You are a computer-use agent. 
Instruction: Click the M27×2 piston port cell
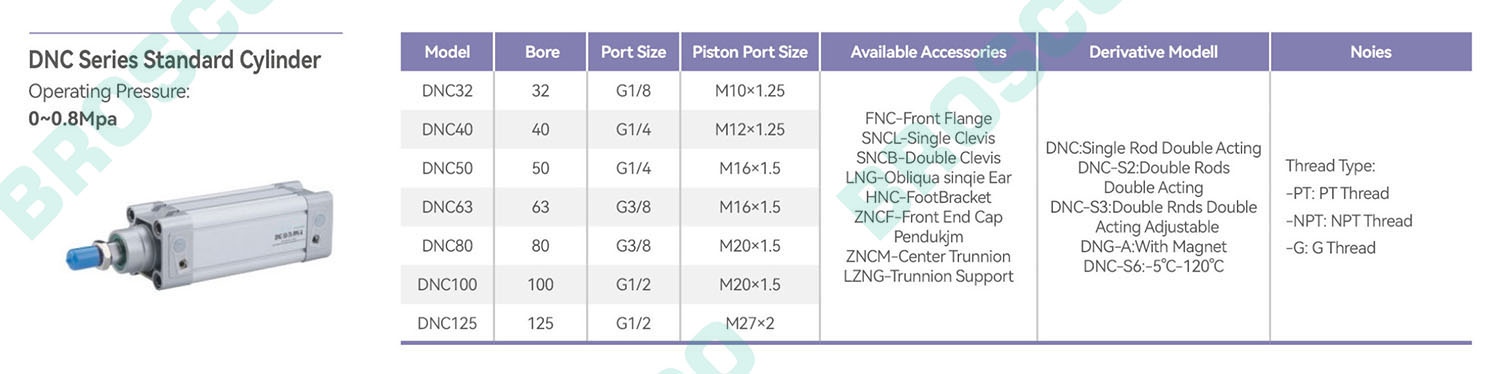click(x=750, y=323)
